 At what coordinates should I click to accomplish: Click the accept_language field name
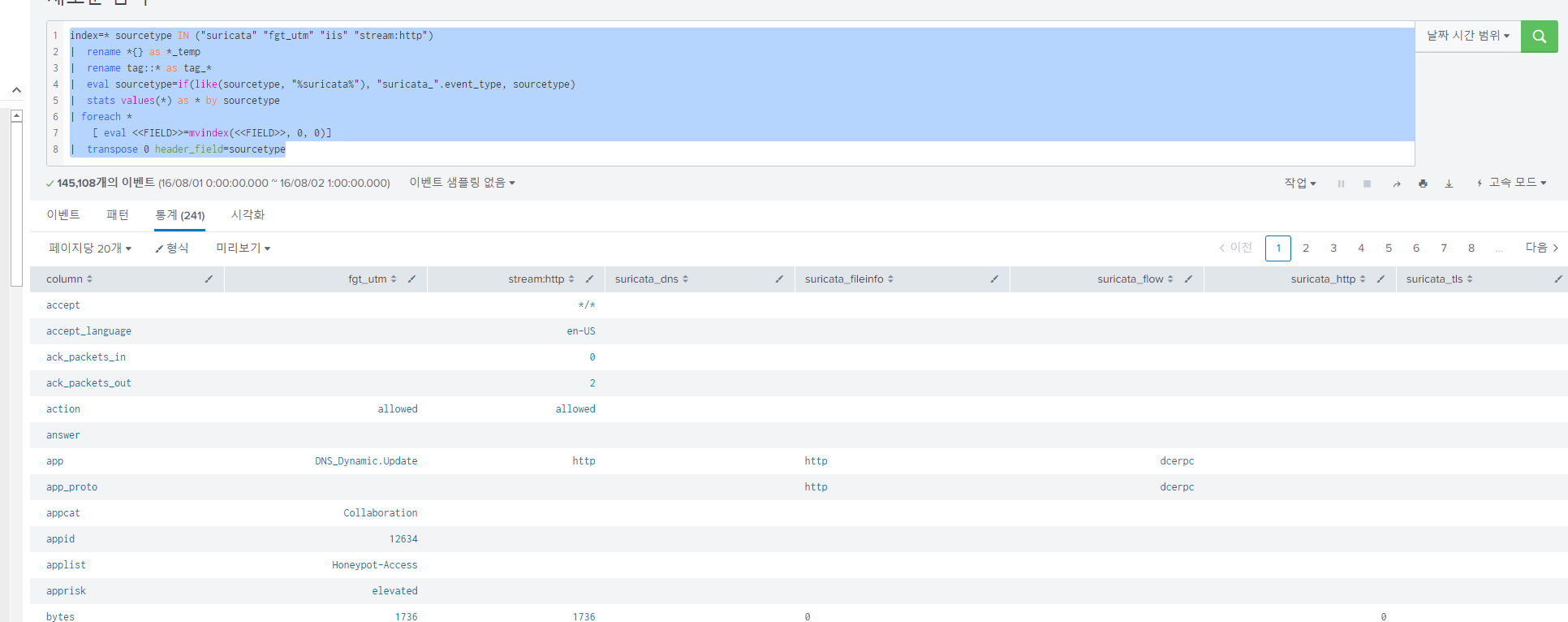click(88, 331)
